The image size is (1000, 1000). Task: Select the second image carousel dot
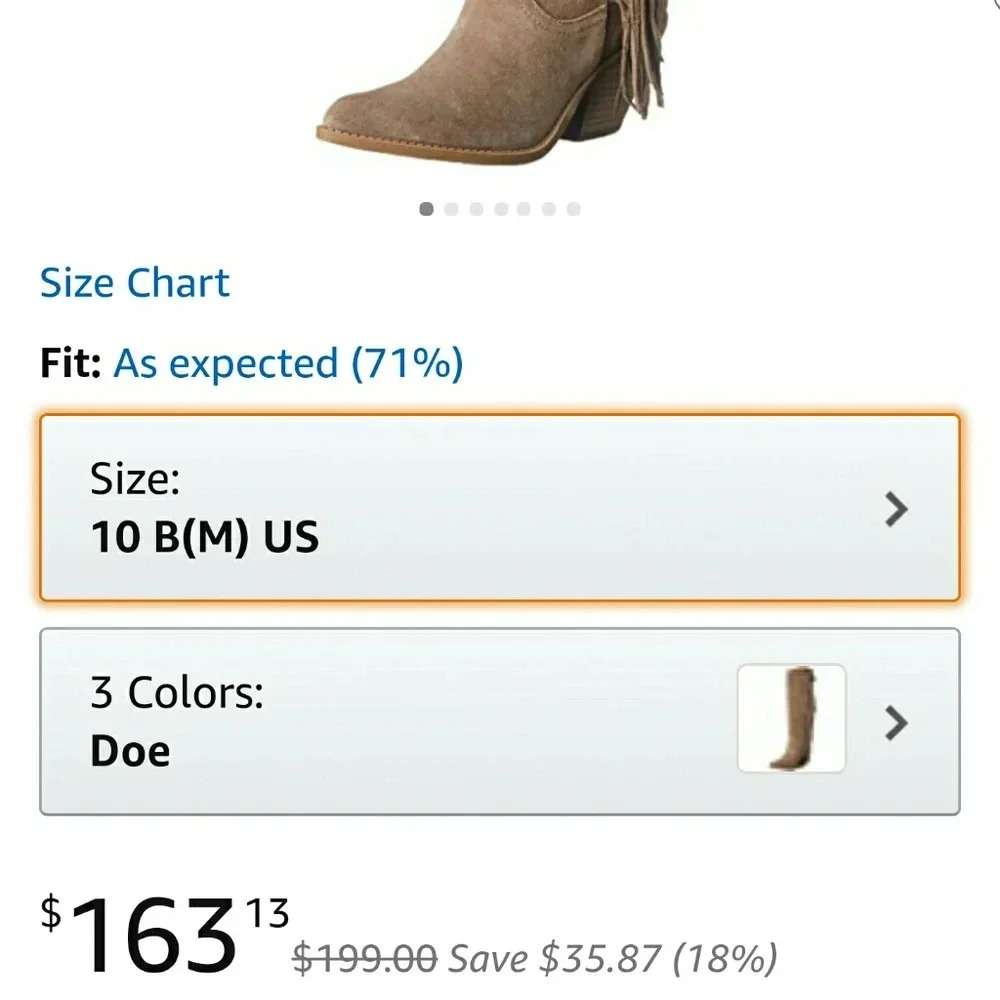pyautogui.click(x=449, y=208)
